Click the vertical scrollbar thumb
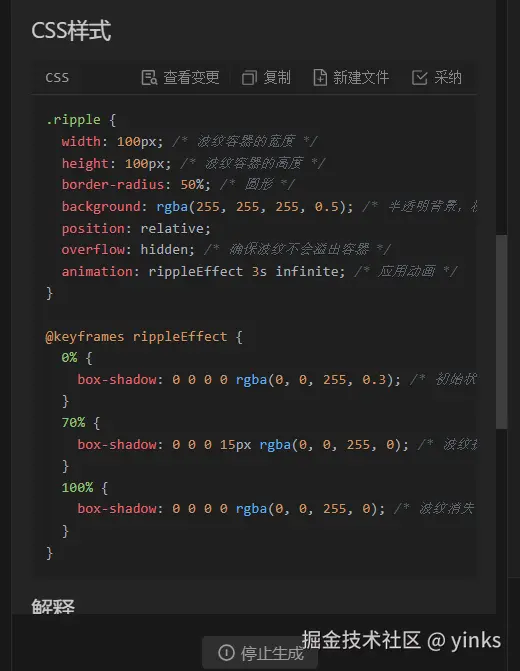Screen dimensions: 520x671 (502, 331)
